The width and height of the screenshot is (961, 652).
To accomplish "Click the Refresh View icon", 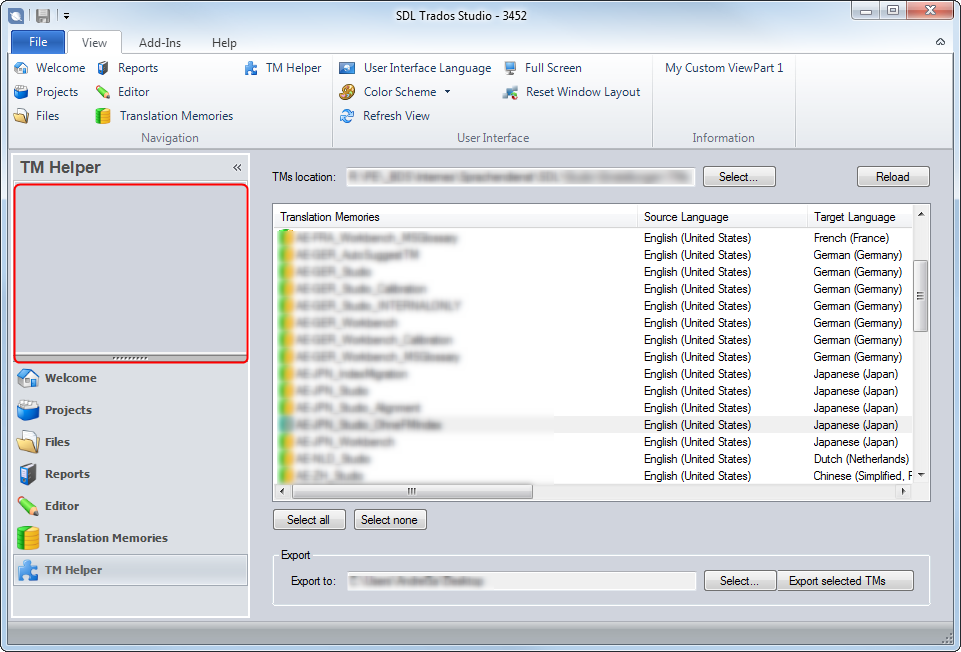I will (x=347, y=116).
